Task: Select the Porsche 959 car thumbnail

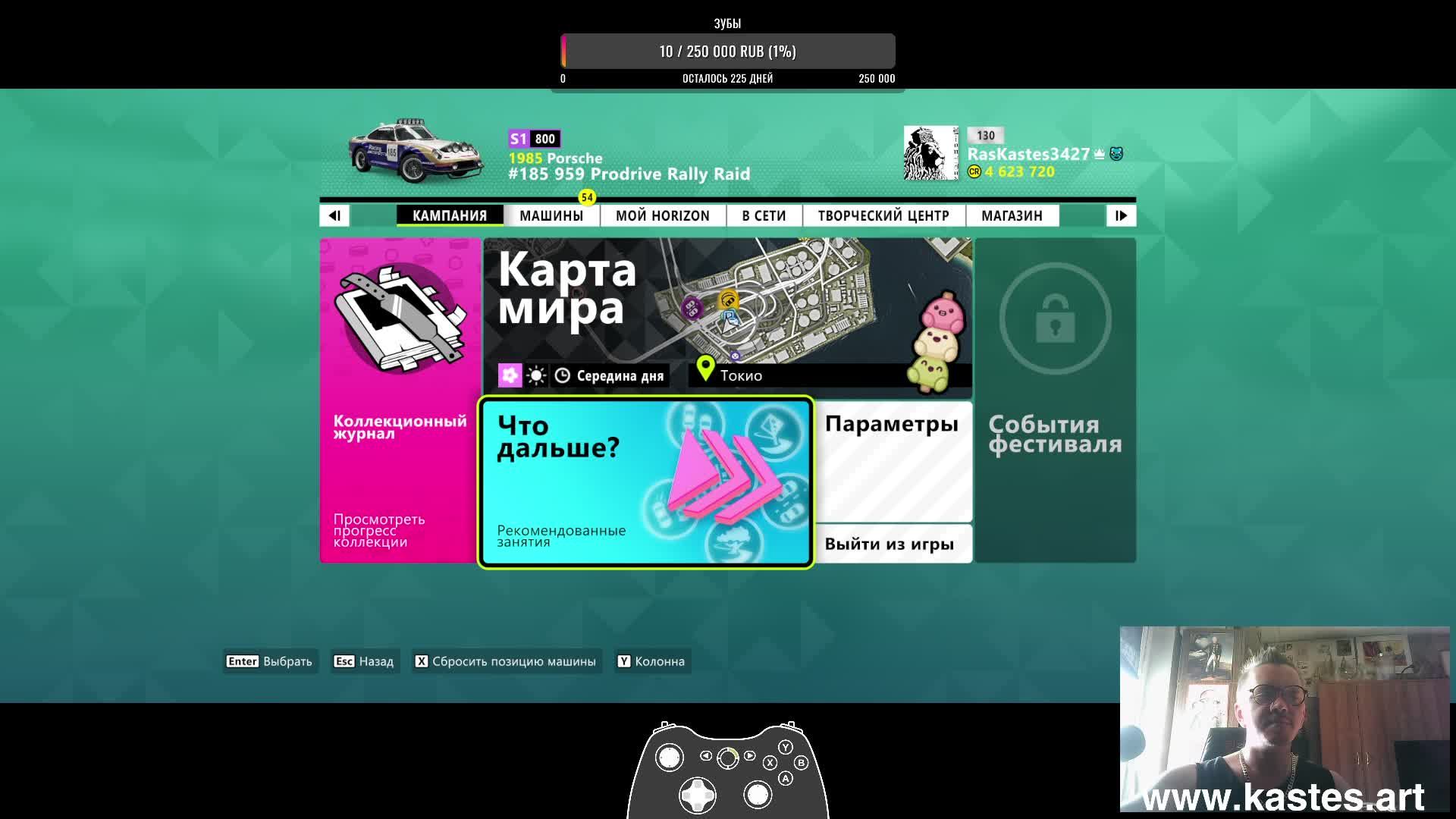Action: click(416, 151)
